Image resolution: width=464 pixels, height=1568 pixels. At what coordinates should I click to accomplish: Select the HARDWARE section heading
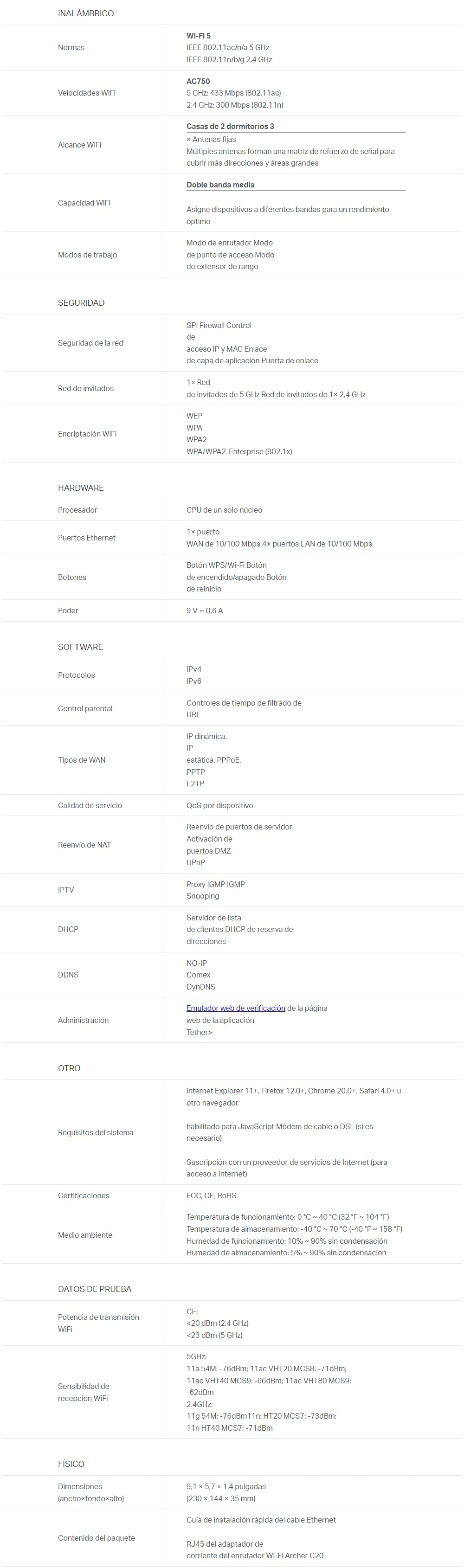point(80,488)
